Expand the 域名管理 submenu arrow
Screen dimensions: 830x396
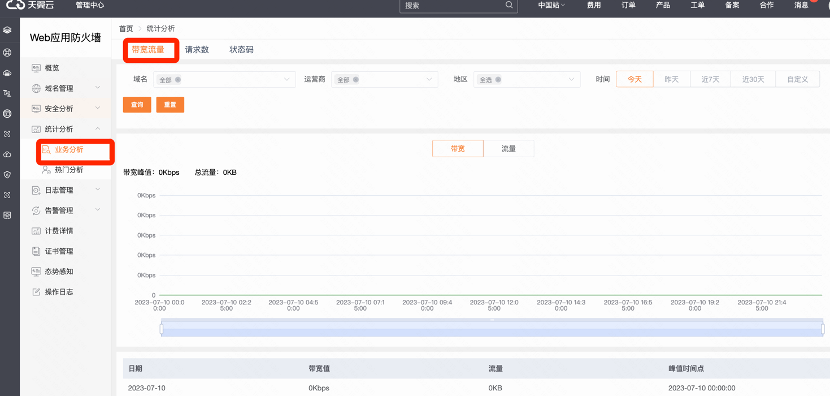(98, 87)
